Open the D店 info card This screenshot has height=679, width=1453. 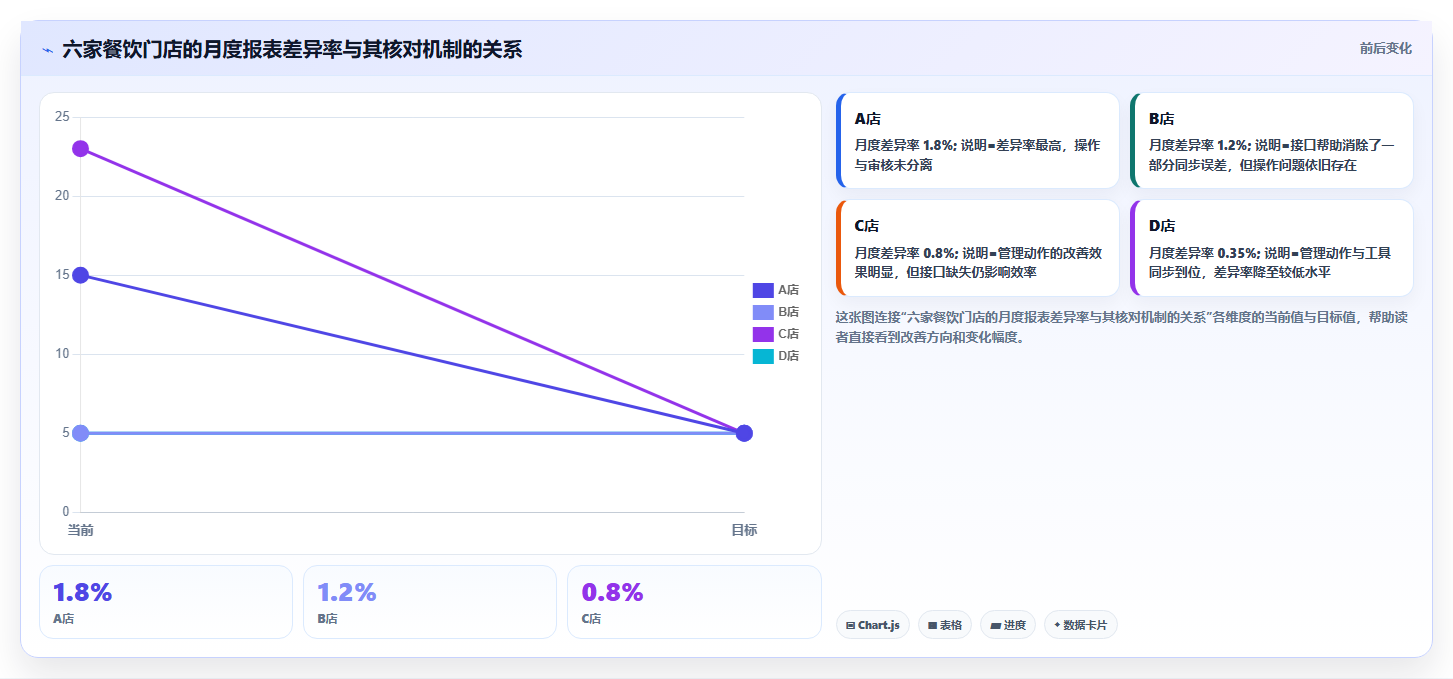(x=1271, y=248)
